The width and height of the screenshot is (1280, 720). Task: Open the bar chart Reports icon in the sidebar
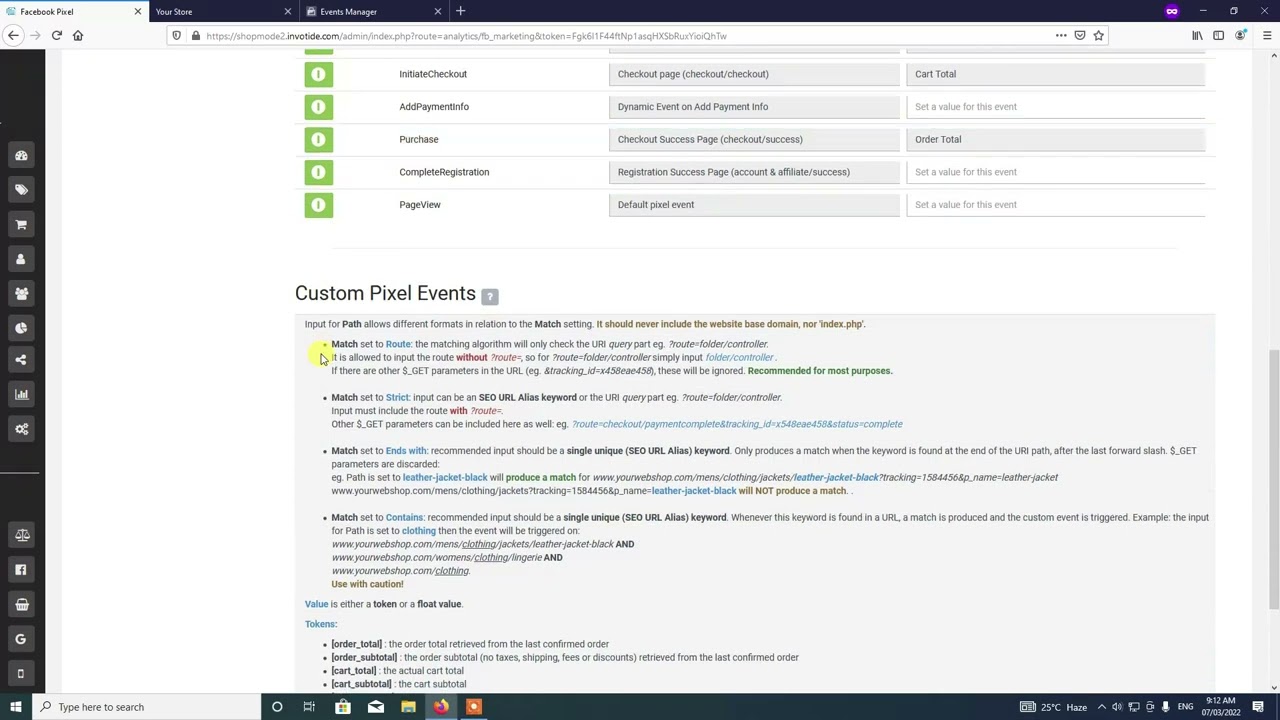[x=21, y=394]
